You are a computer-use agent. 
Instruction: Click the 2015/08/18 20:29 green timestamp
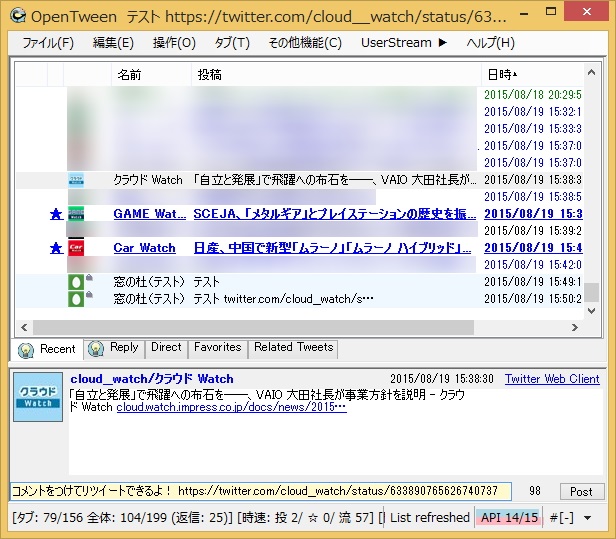pyautogui.click(x=532, y=95)
